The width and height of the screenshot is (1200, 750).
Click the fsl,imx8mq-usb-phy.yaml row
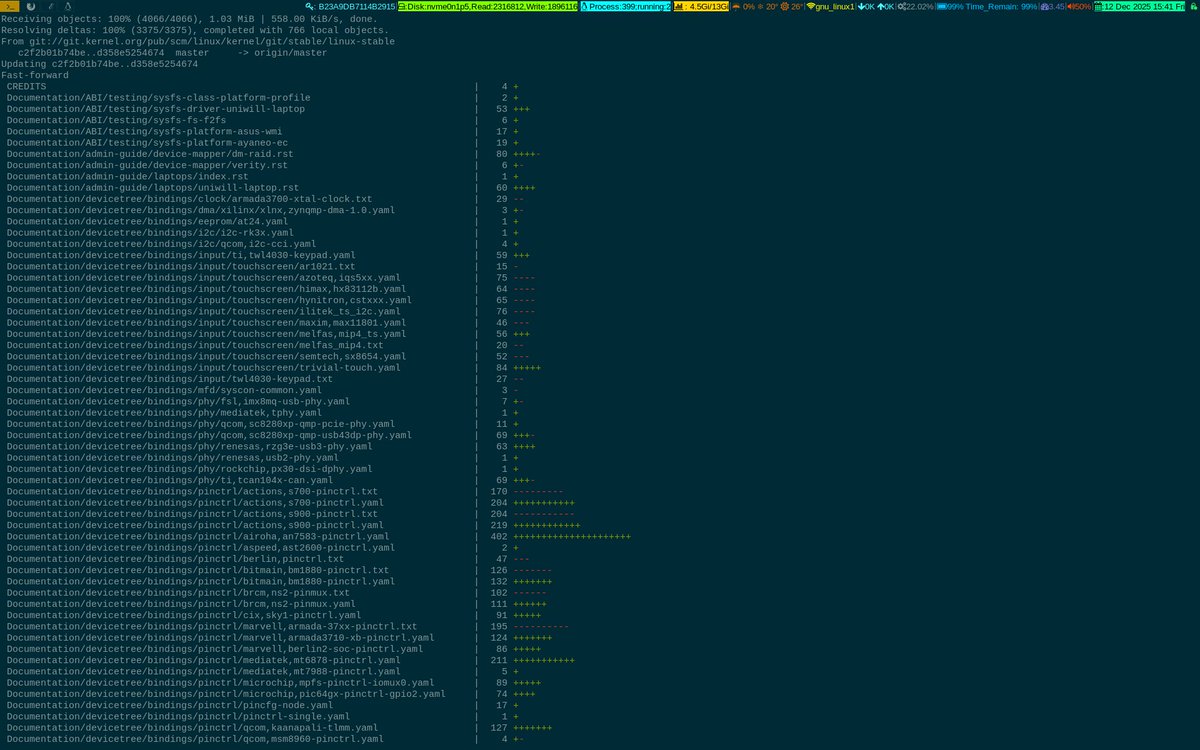pyautogui.click(x=263, y=401)
